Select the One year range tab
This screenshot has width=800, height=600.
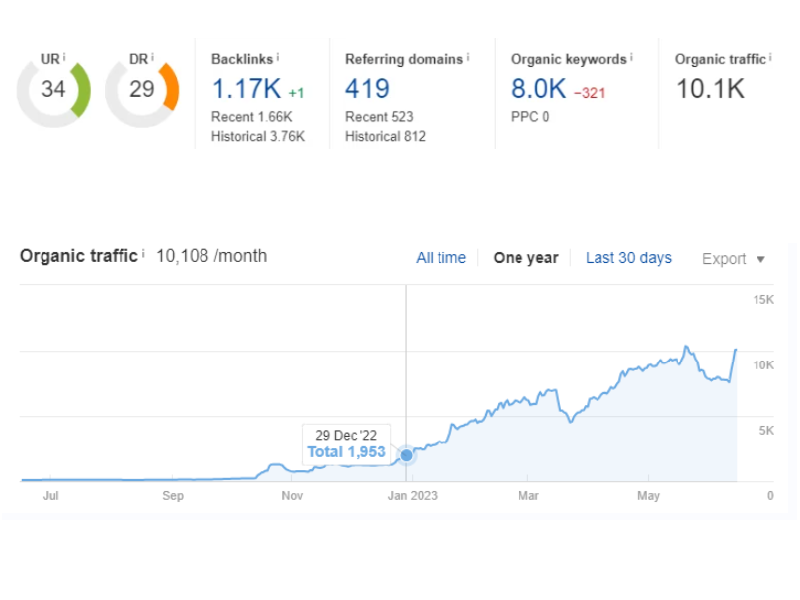526,258
